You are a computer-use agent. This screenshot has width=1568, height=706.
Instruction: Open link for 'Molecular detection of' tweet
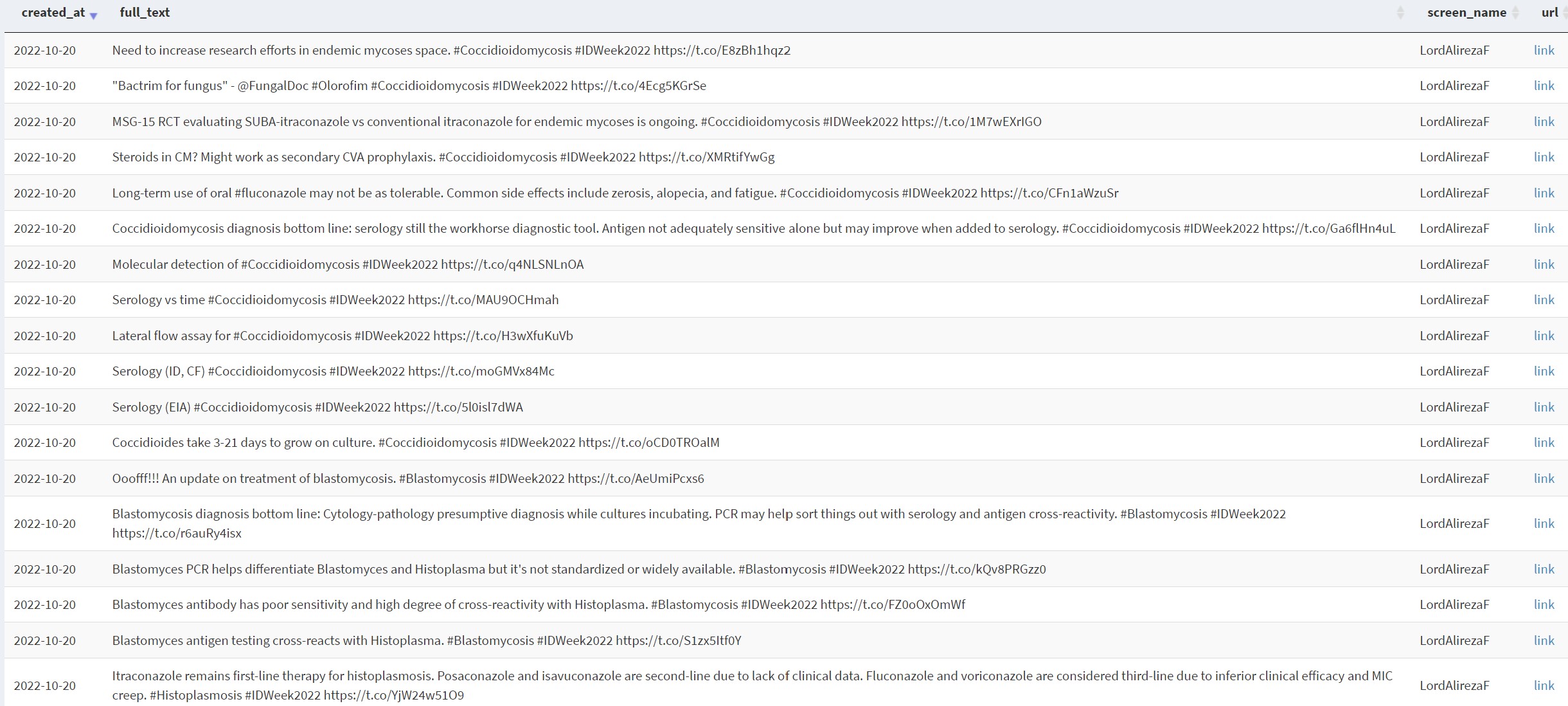tap(1544, 264)
